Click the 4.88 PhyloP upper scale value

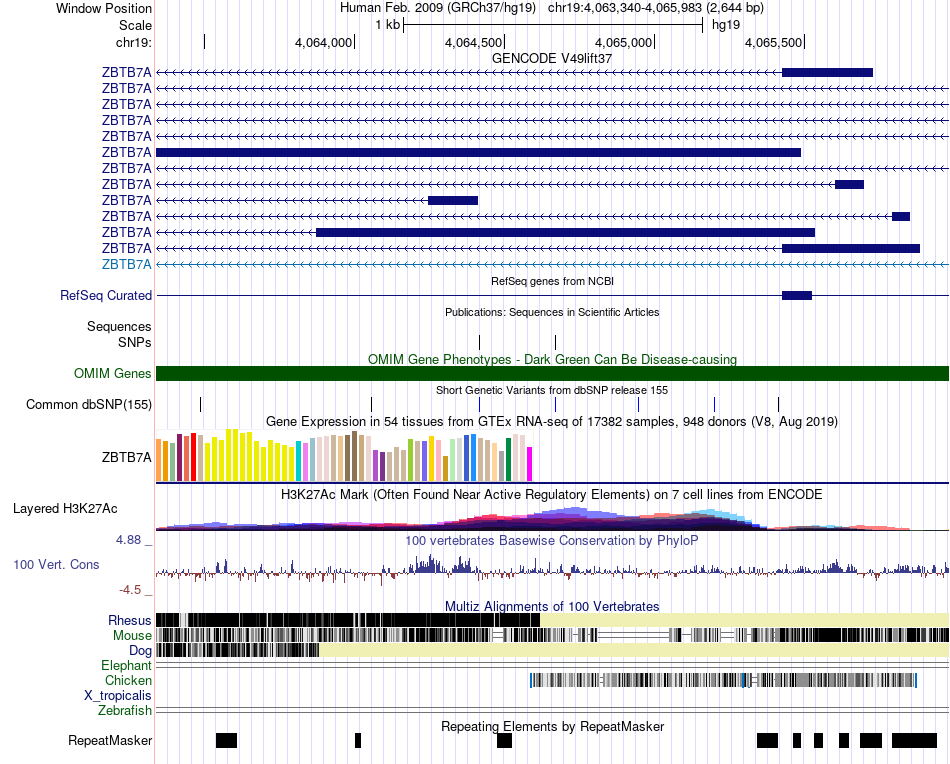(129, 539)
